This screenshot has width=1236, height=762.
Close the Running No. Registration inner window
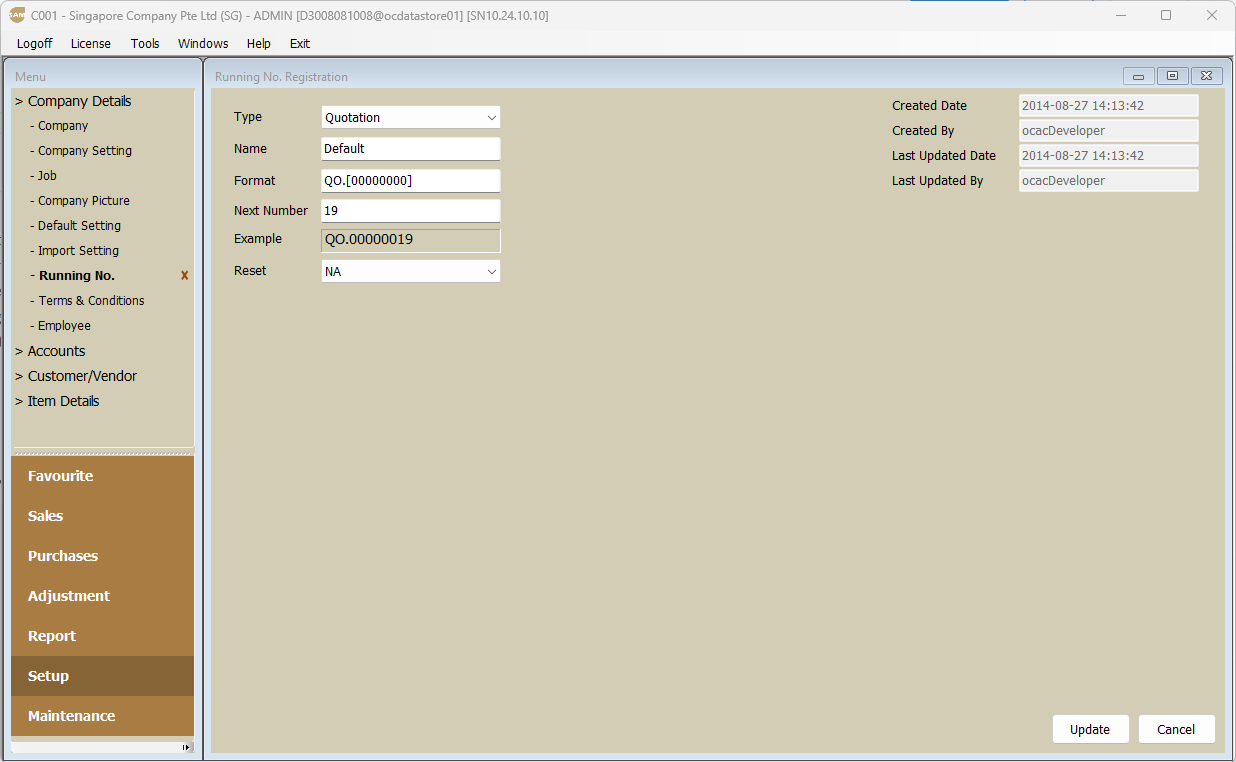(x=1206, y=76)
